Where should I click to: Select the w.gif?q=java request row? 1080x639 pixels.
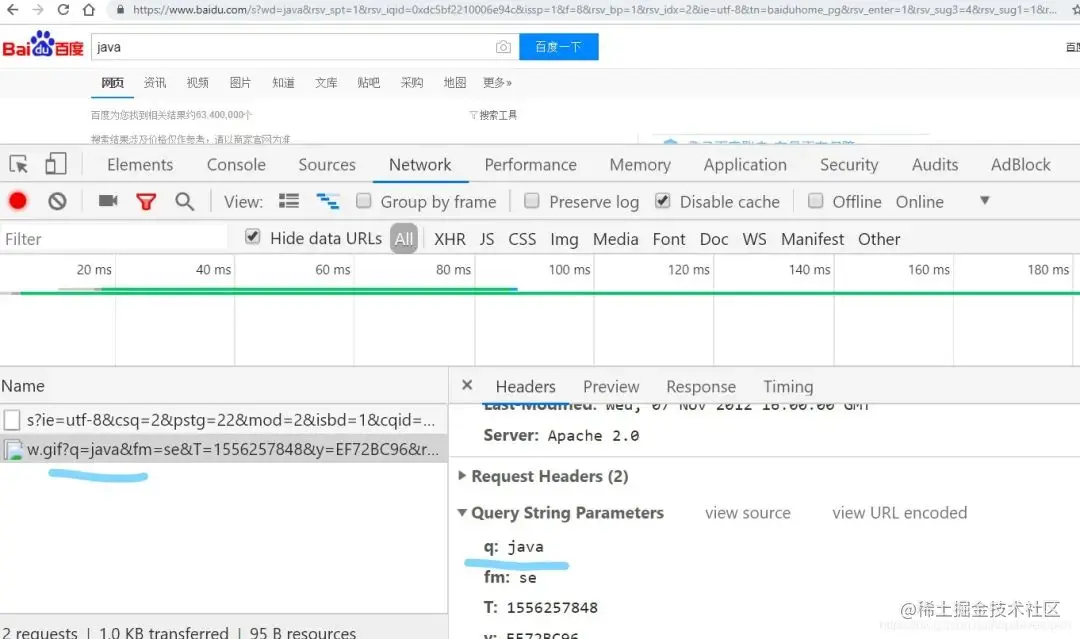click(x=224, y=449)
